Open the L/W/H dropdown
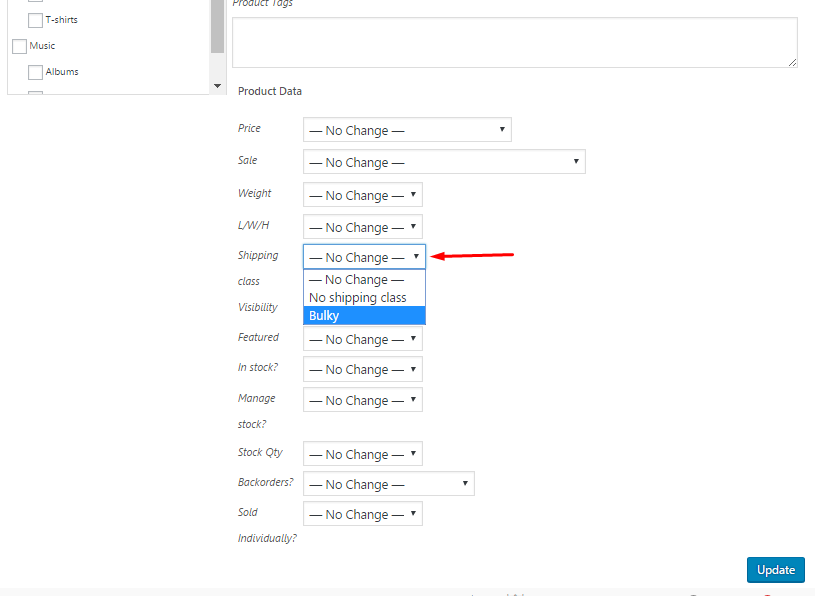The height and width of the screenshot is (596, 815). (362, 227)
